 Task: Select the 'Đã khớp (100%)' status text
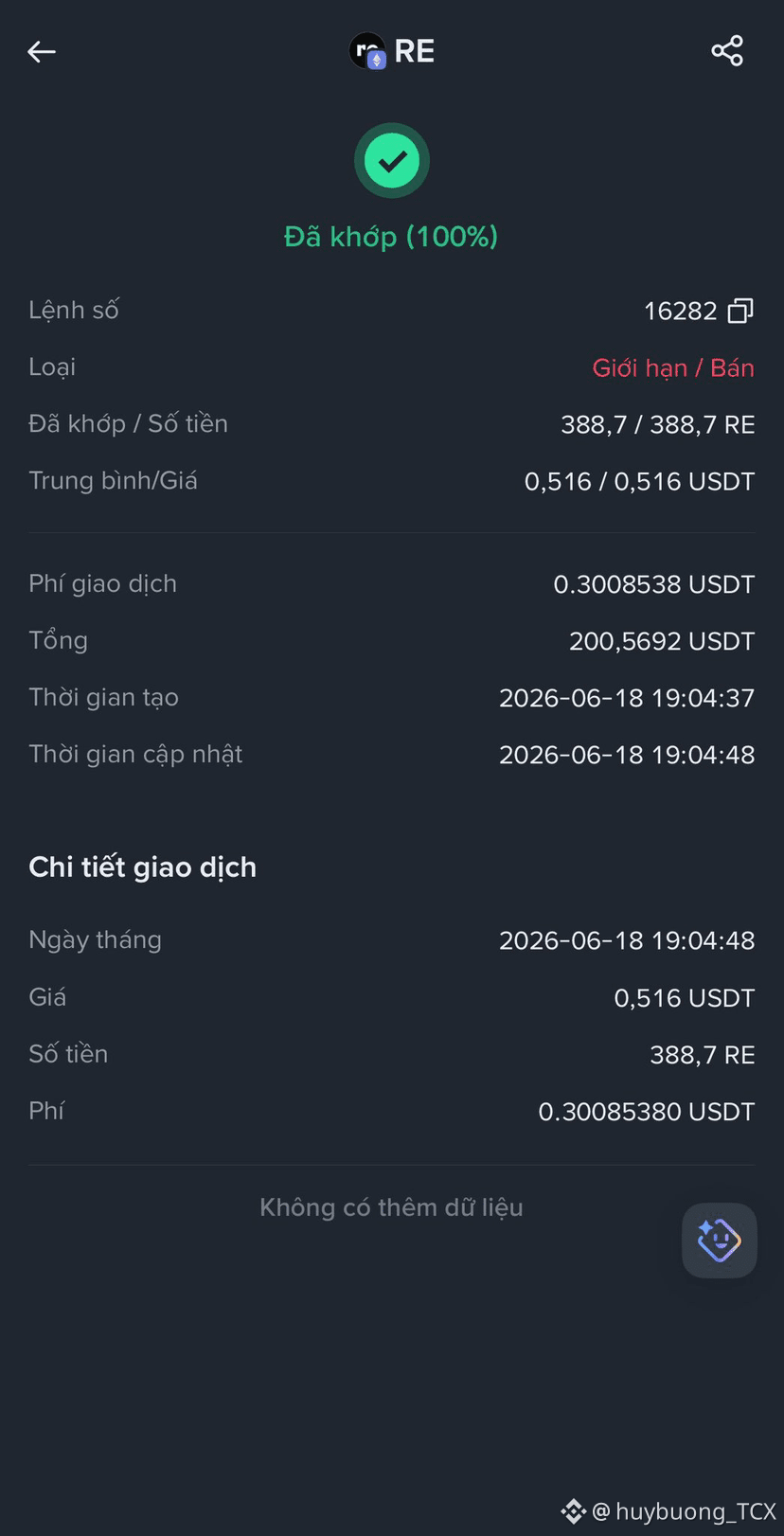(x=391, y=237)
